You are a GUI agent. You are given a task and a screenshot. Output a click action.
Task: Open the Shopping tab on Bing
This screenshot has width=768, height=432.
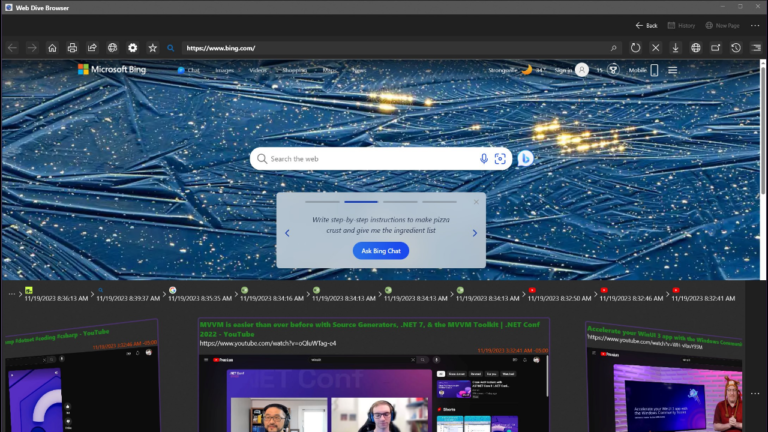click(294, 70)
